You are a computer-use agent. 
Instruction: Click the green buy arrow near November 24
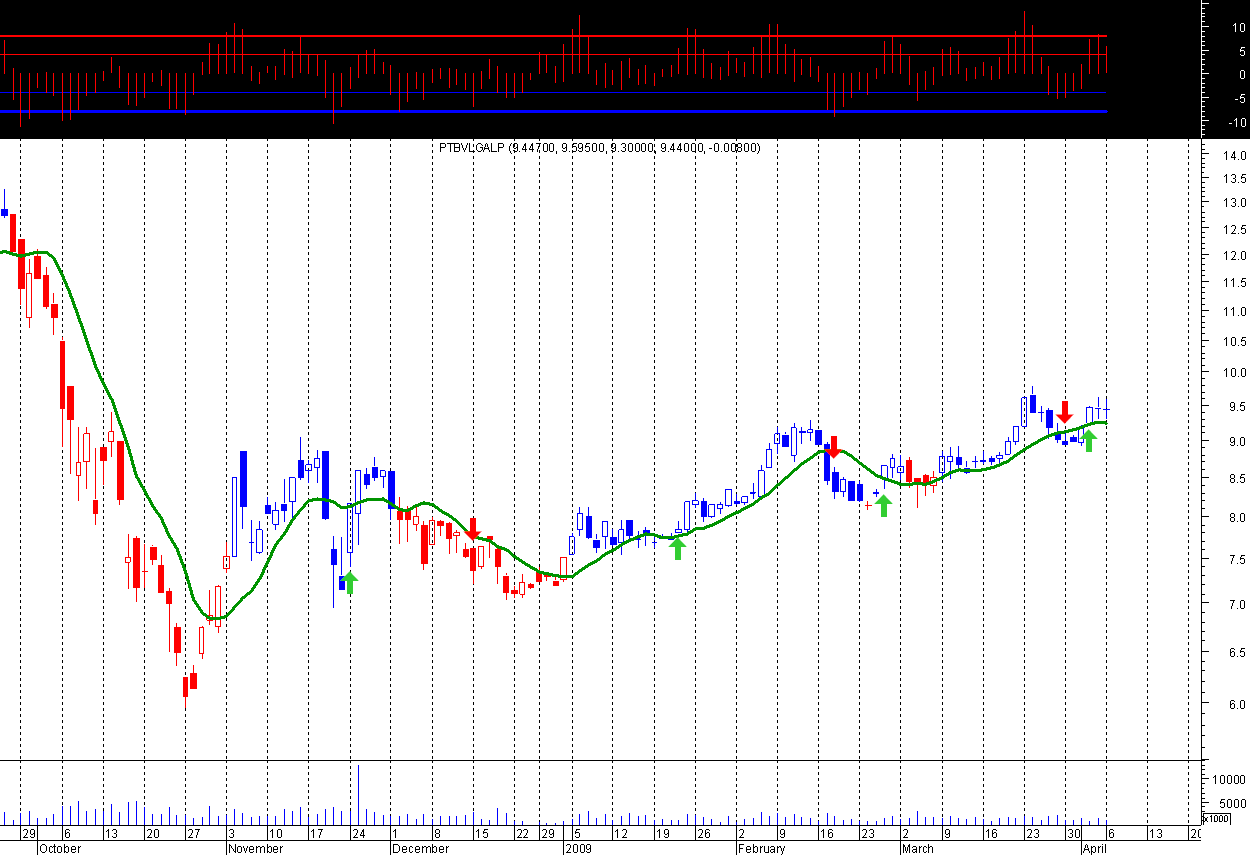[349, 583]
